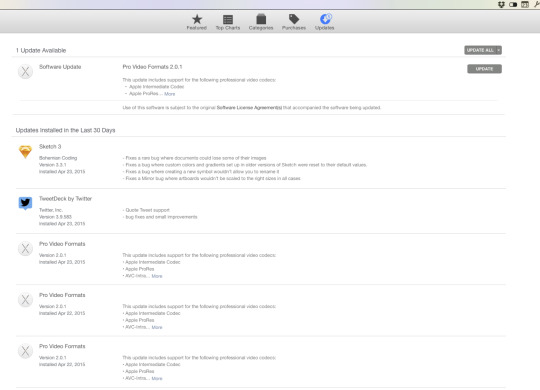Click the "Bohemian Coding" developer name
Image resolution: width=540 pixels, height=390 pixels.
pyautogui.click(x=58, y=158)
